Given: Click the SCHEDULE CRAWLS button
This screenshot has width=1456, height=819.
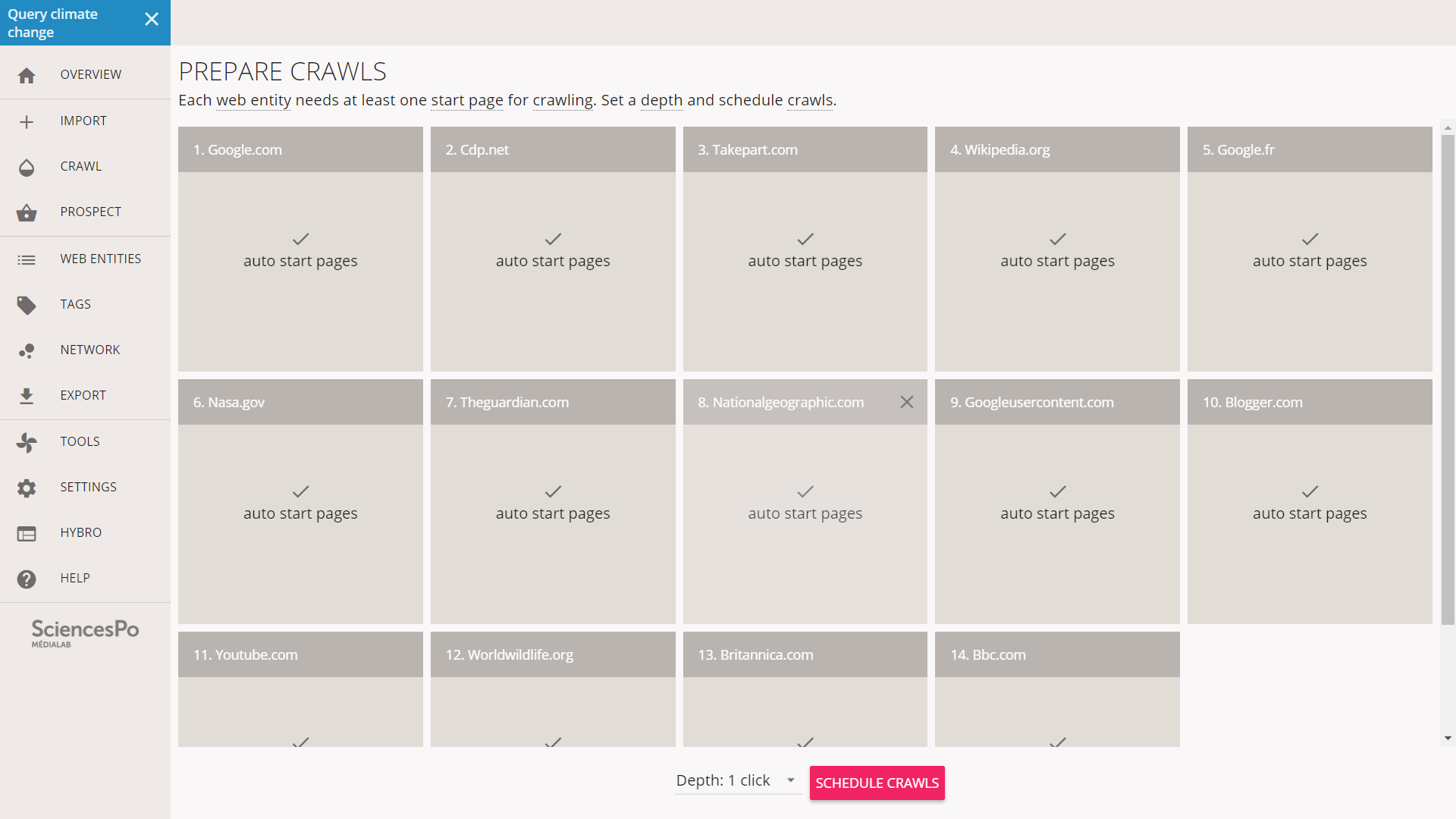Looking at the screenshot, I should 877,782.
